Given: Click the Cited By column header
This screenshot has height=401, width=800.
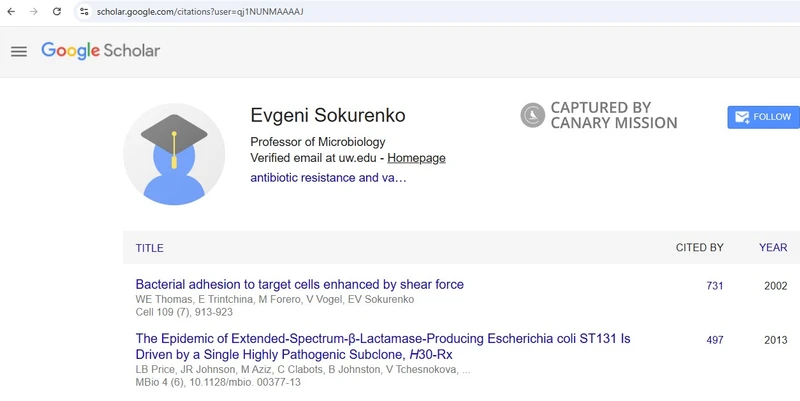Looking at the screenshot, I should [699, 247].
